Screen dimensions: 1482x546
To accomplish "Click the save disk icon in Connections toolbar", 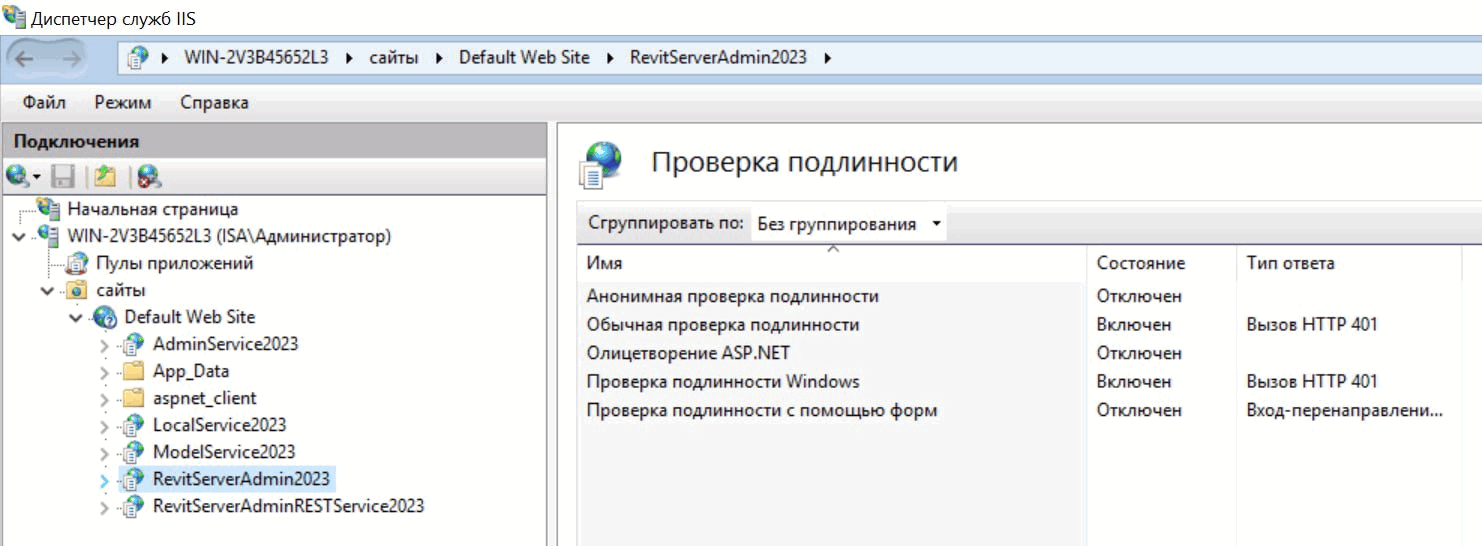I will [63, 177].
